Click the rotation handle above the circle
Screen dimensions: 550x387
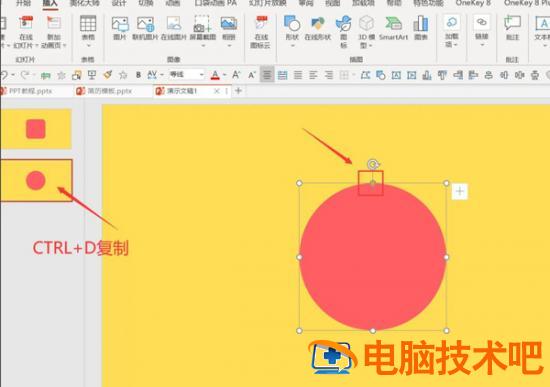tap(373, 164)
